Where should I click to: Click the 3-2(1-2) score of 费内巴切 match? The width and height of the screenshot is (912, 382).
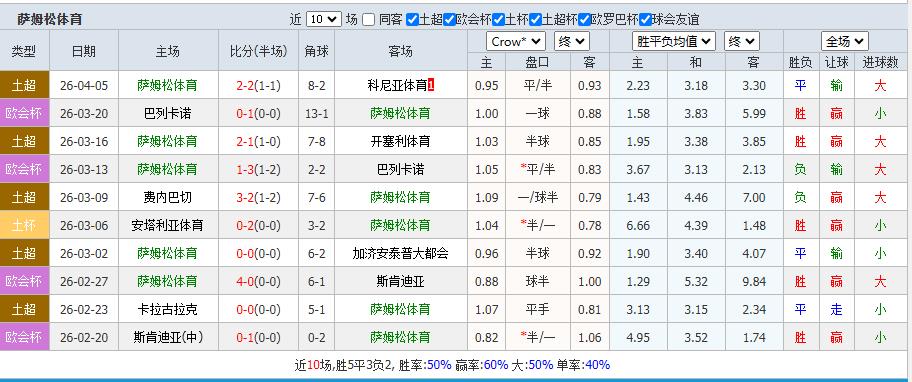(258, 197)
